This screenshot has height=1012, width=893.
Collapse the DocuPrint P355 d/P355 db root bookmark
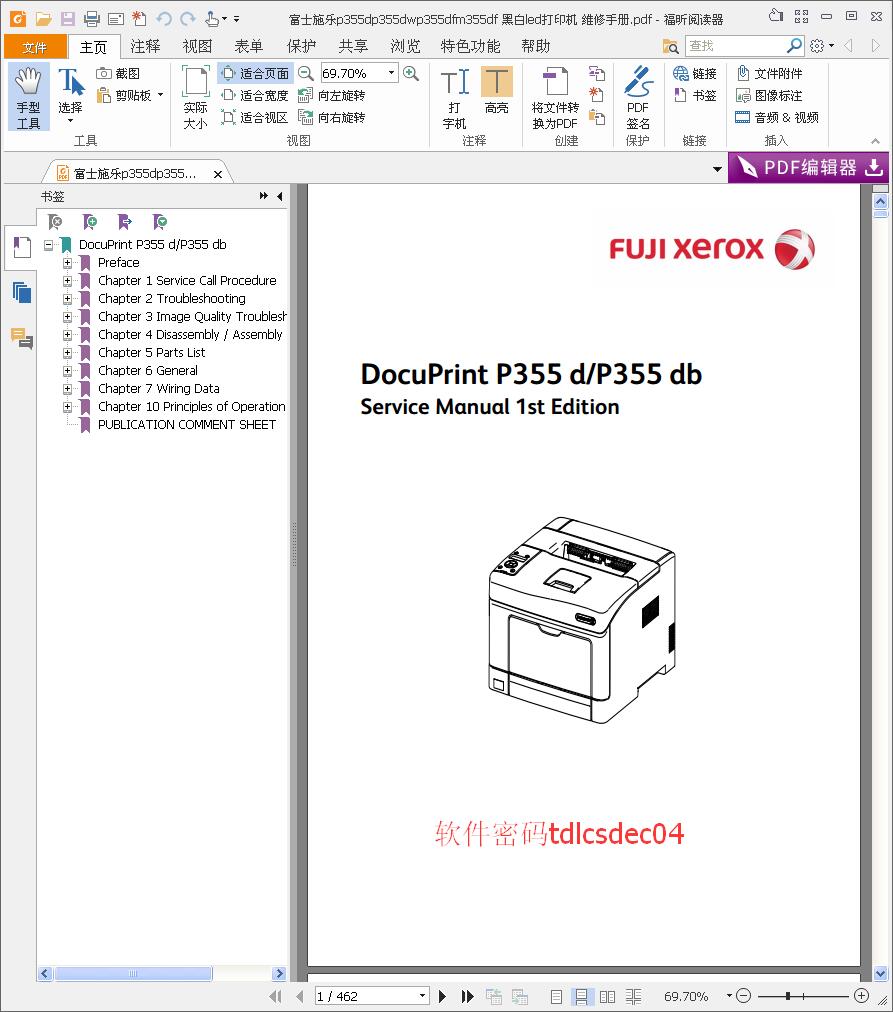[48, 245]
